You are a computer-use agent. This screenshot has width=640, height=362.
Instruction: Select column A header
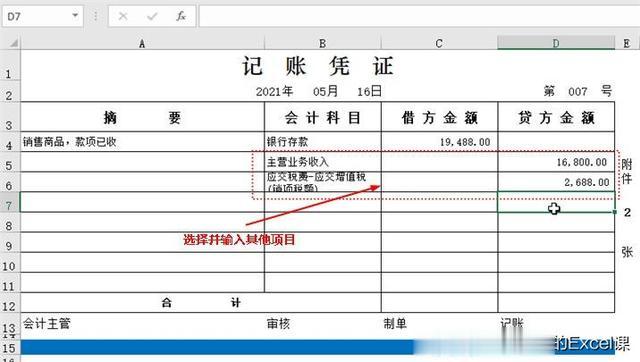142,43
